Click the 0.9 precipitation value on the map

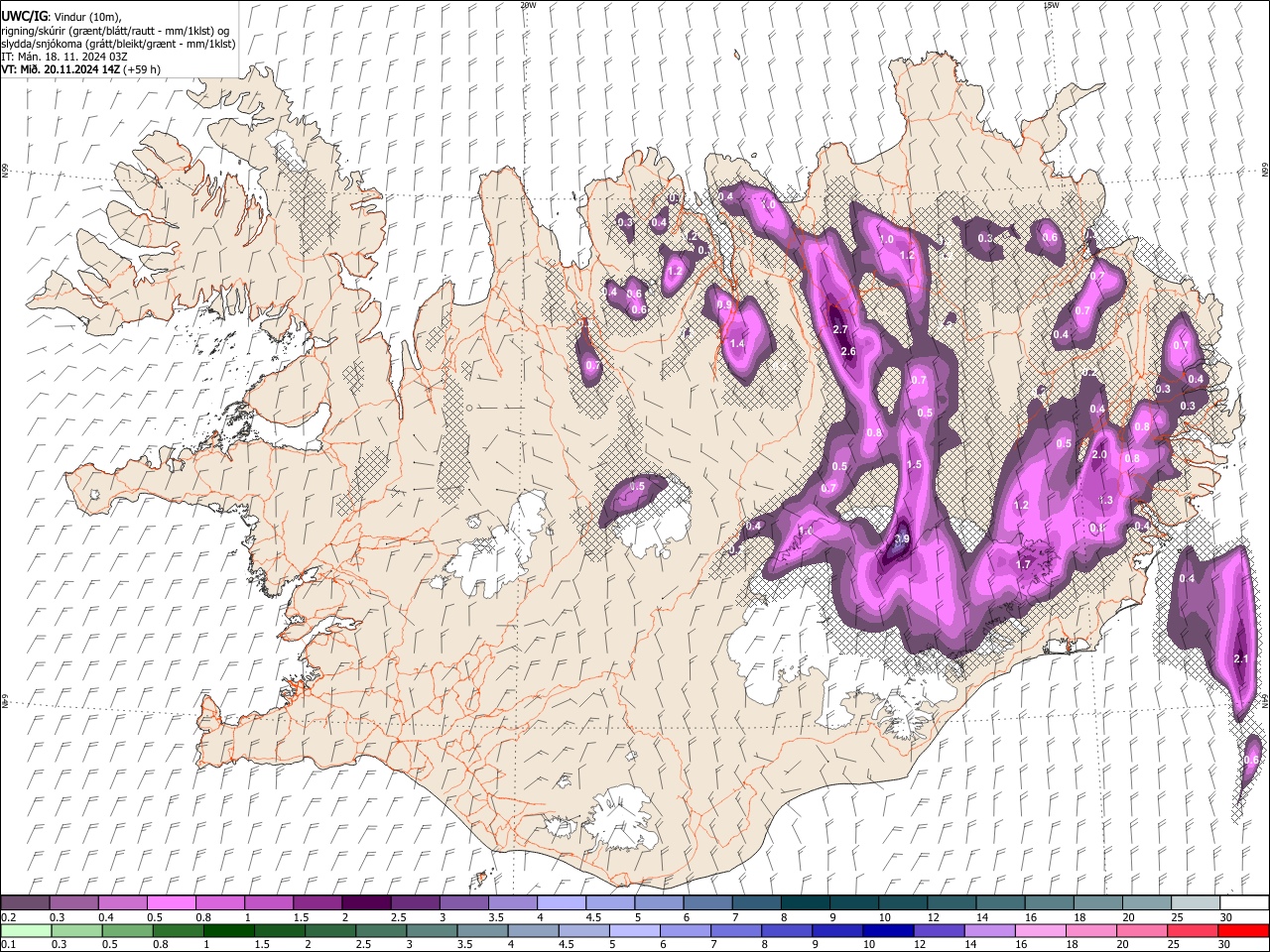724,305
